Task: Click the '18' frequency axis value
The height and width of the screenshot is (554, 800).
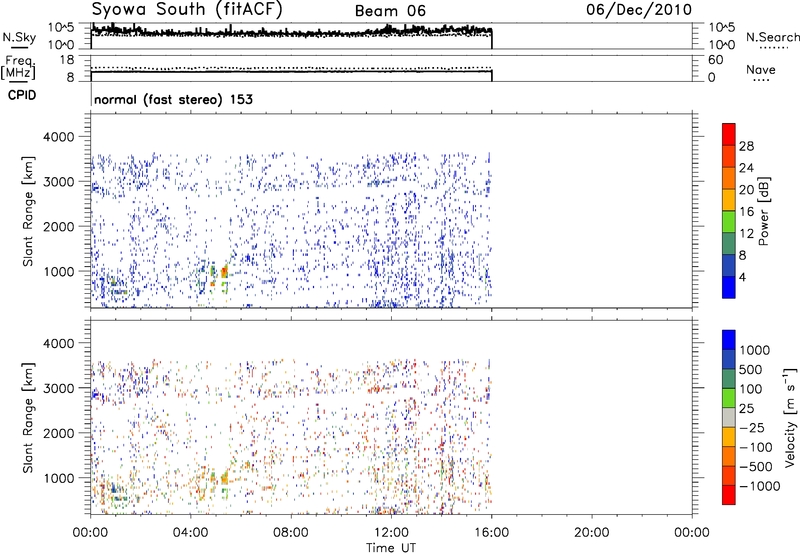Action: pos(67,60)
